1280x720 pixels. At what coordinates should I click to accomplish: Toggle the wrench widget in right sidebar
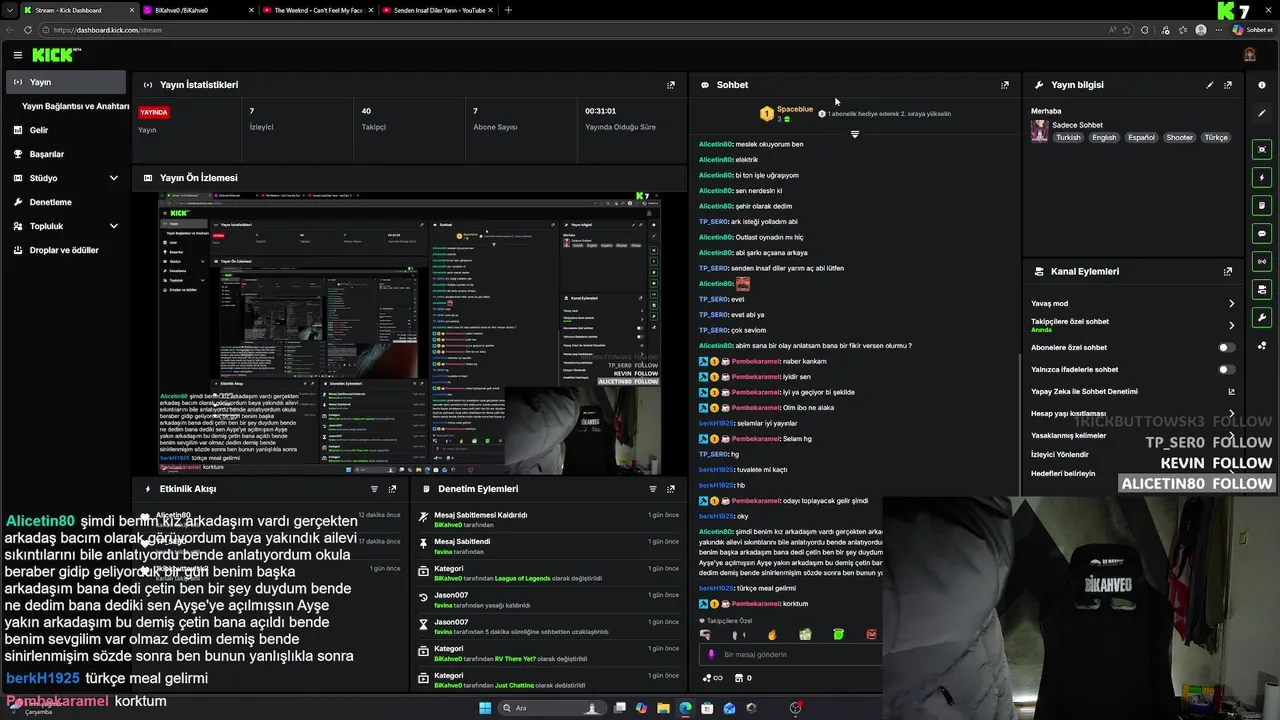1262,318
